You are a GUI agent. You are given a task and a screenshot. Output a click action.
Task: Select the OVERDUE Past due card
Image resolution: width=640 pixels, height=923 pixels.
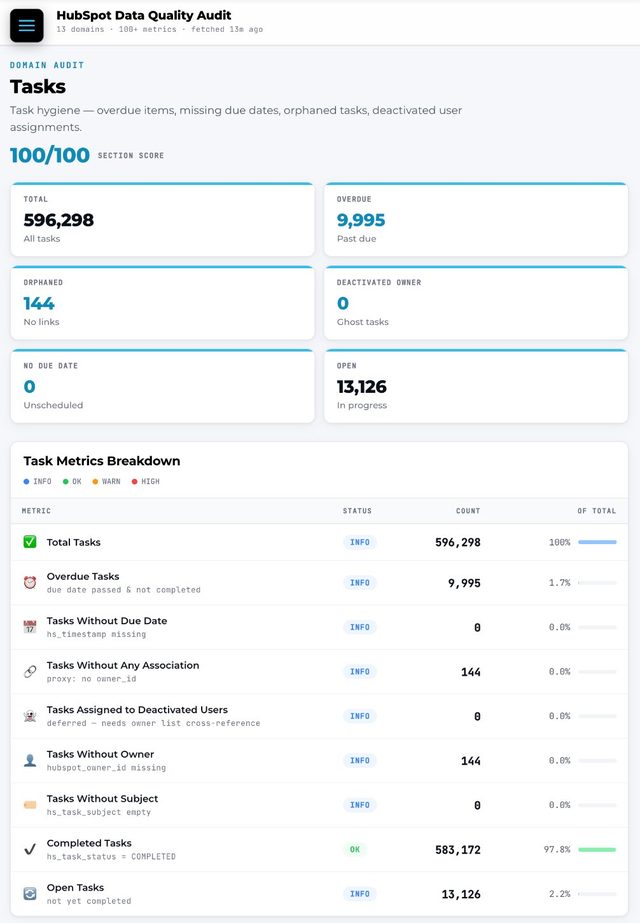[476, 220]
